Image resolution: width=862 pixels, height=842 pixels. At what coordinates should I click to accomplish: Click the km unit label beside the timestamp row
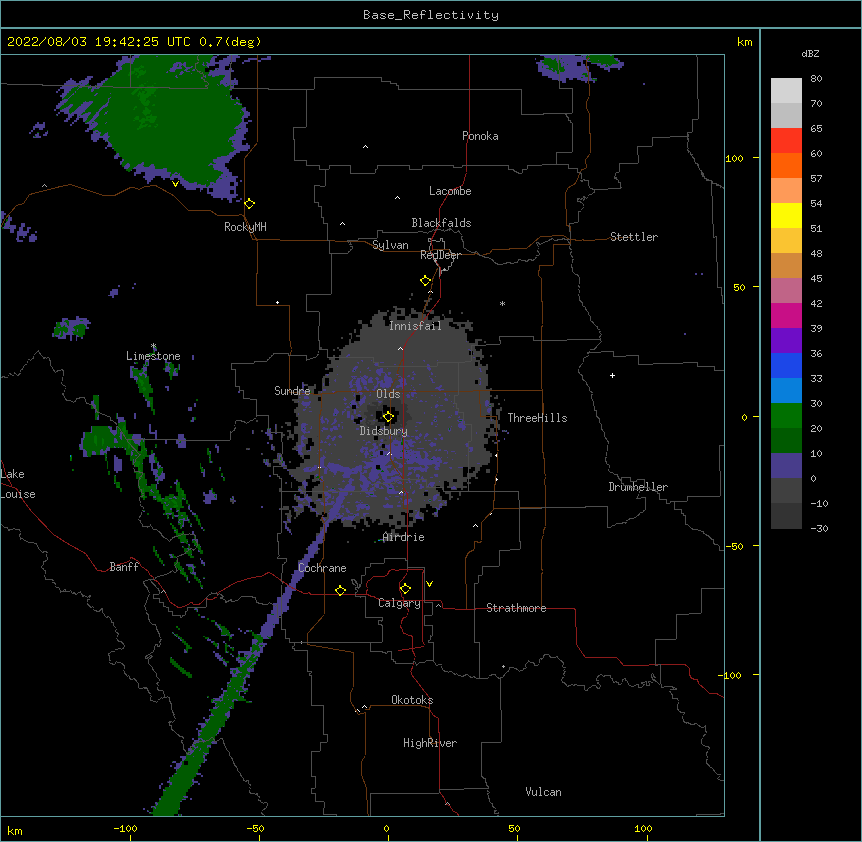[745, 42]
